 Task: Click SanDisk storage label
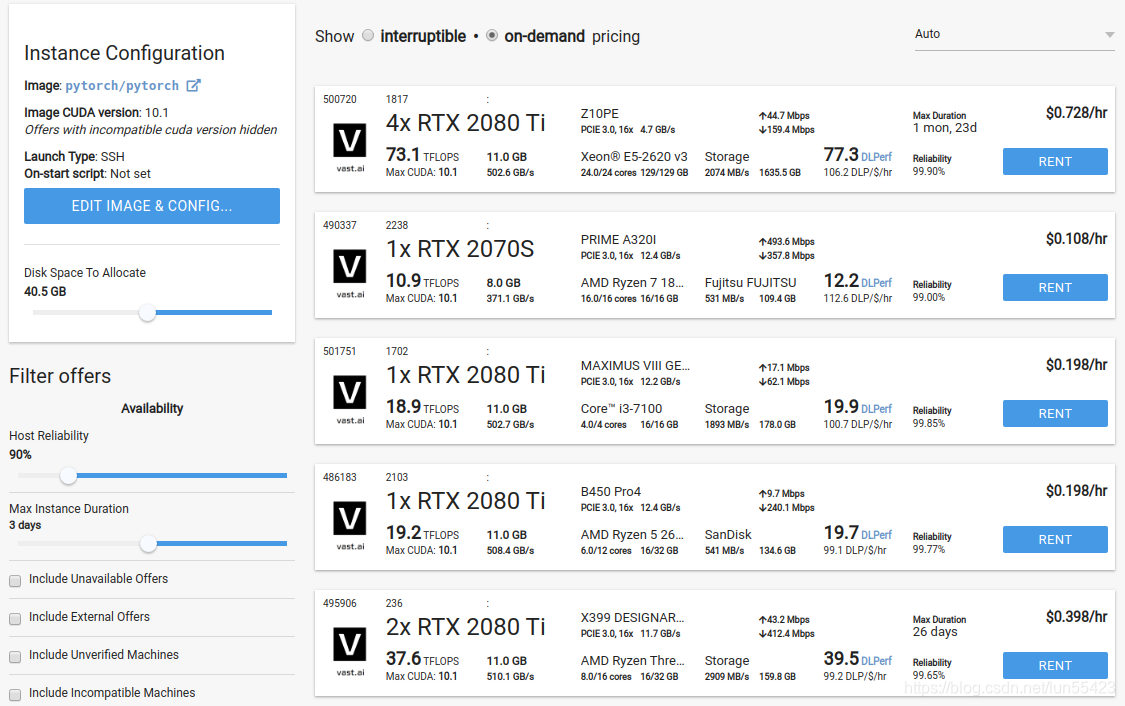728,535
